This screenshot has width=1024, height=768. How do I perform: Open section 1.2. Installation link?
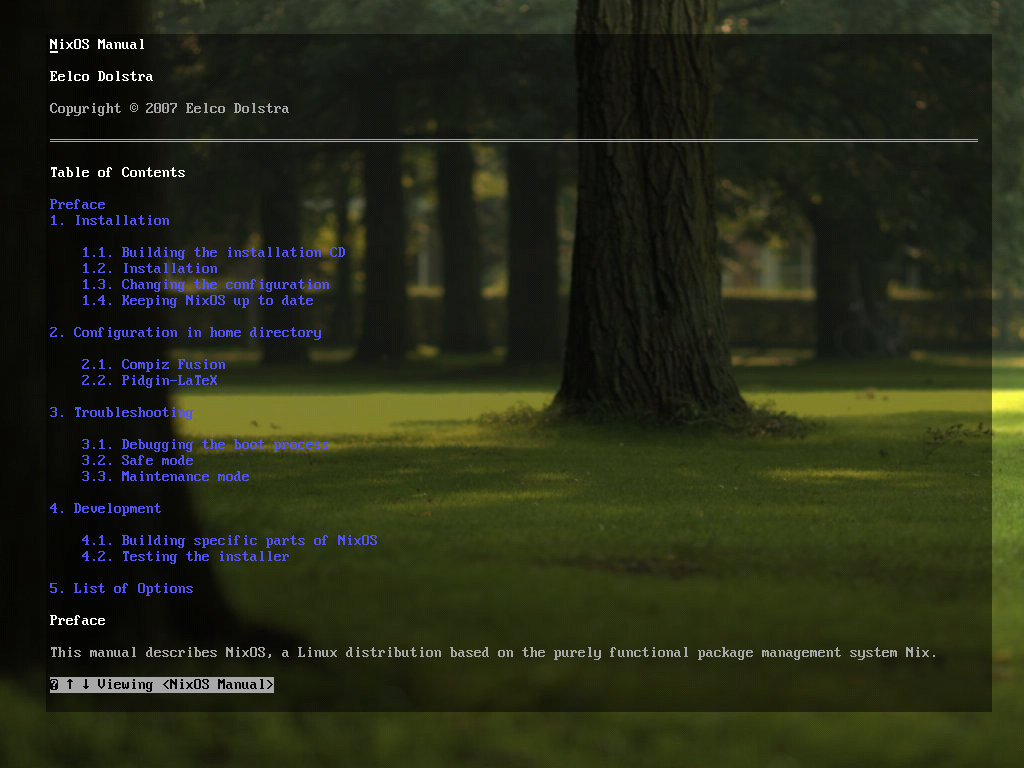pyautogui.click(x=149, y=268)
